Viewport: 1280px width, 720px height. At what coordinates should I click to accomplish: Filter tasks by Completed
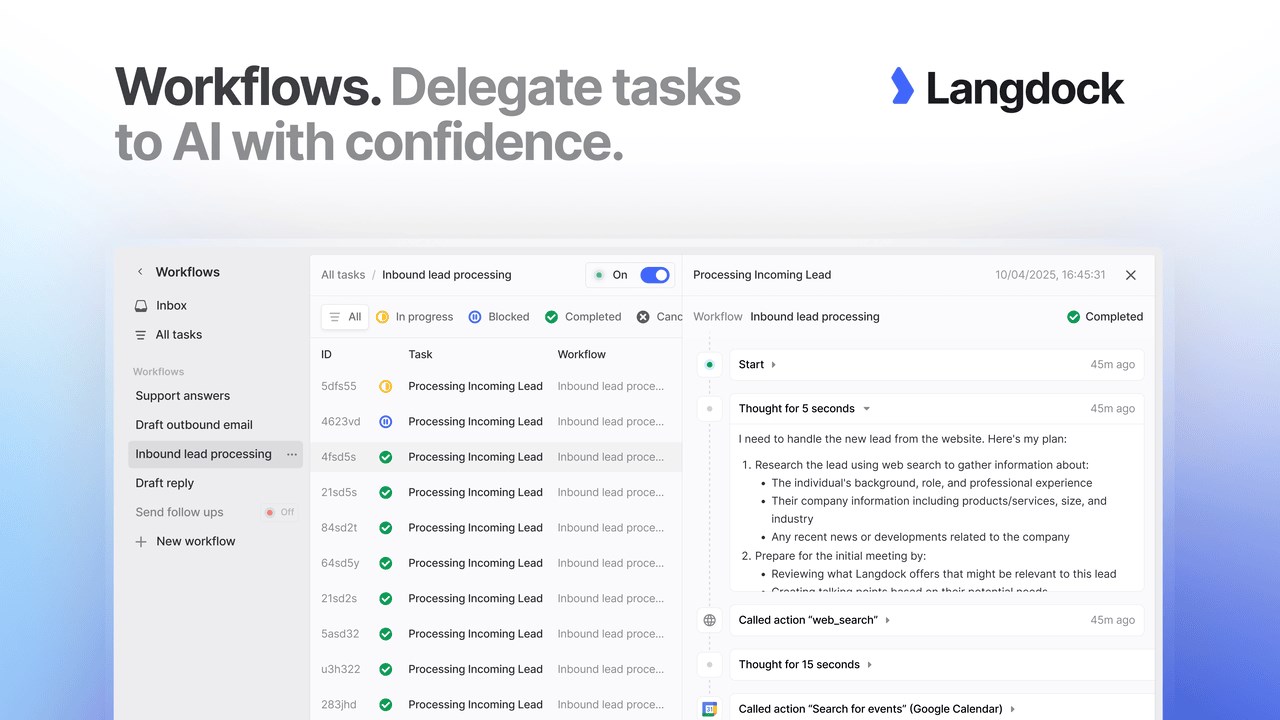(583, 317)
